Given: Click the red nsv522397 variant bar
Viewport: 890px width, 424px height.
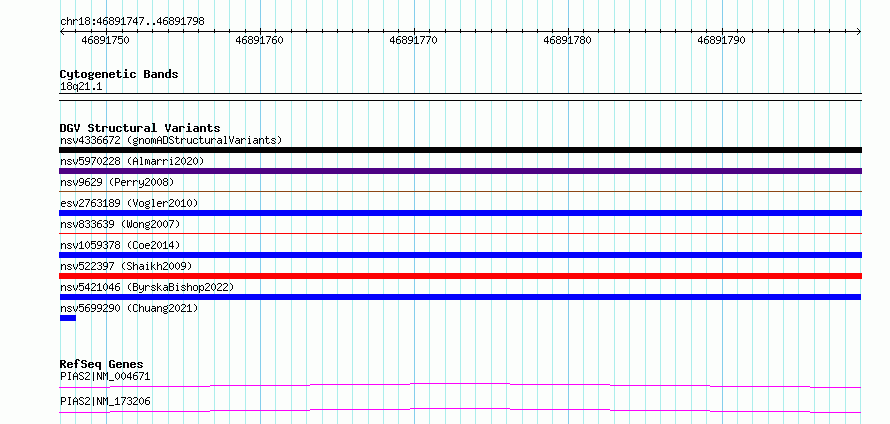Looking at the screenshot, I should pyautogui.click(x=460, y=276).
